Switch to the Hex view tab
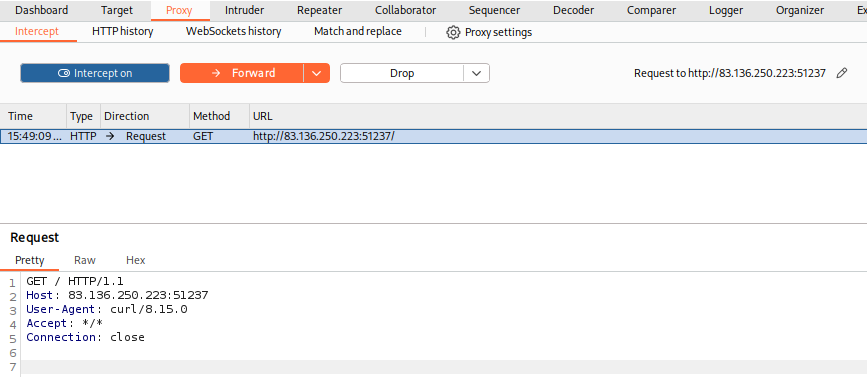This screenshot has width=867, height=377. pos(135,260)
